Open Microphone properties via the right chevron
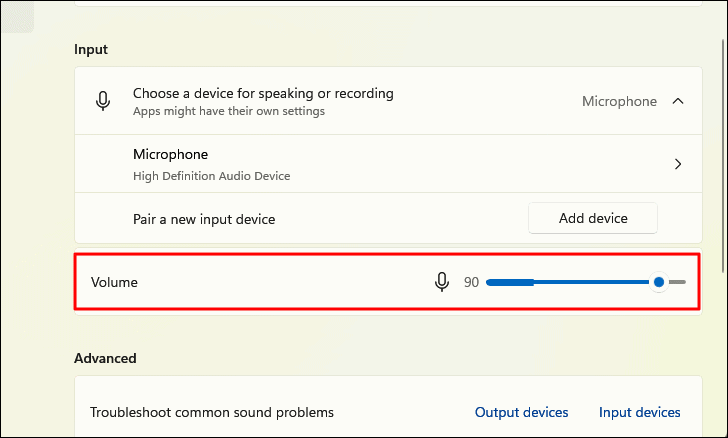This screenshot has height=438, width=728. pyautogui.click(x=678, y=164)
